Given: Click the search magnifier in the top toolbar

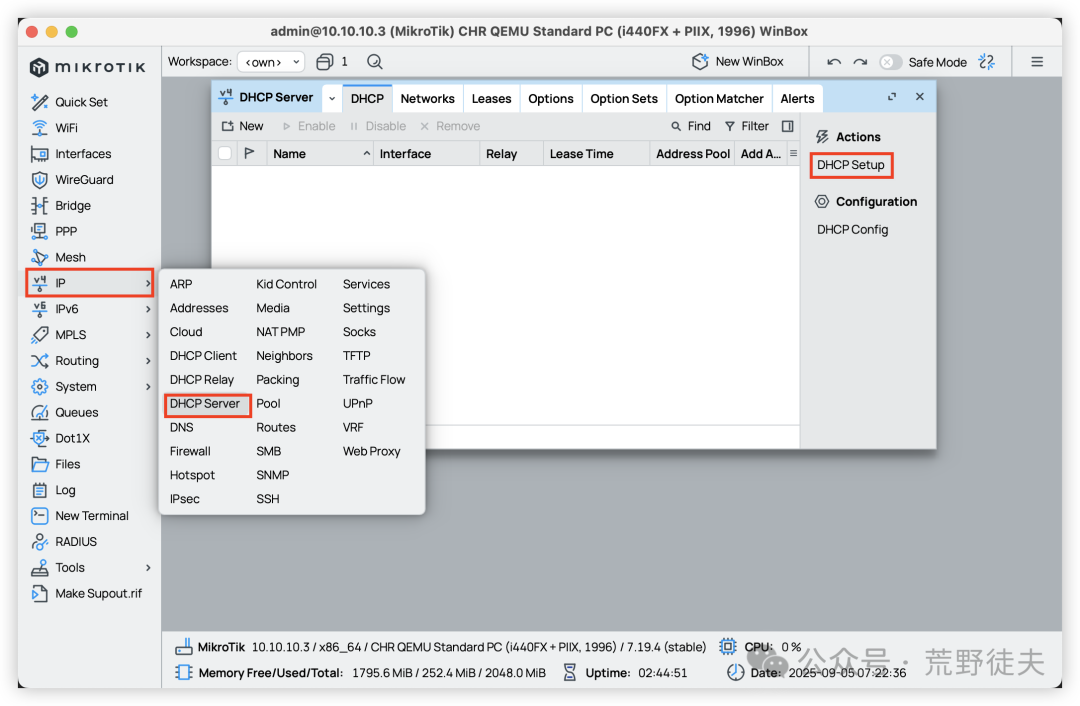Looking at the screenshot, I should [375, 62].
